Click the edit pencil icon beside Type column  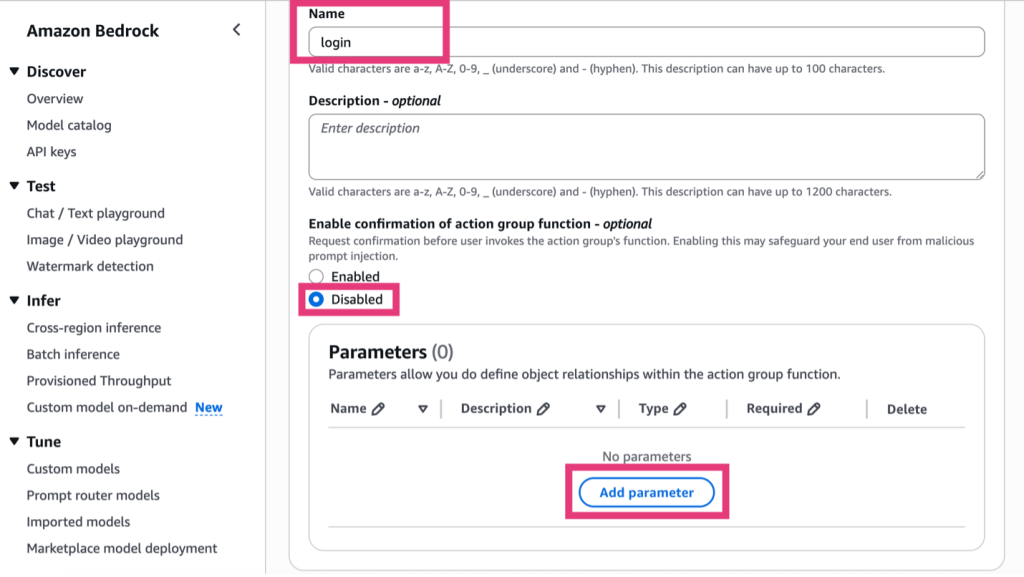pos(680,409)
